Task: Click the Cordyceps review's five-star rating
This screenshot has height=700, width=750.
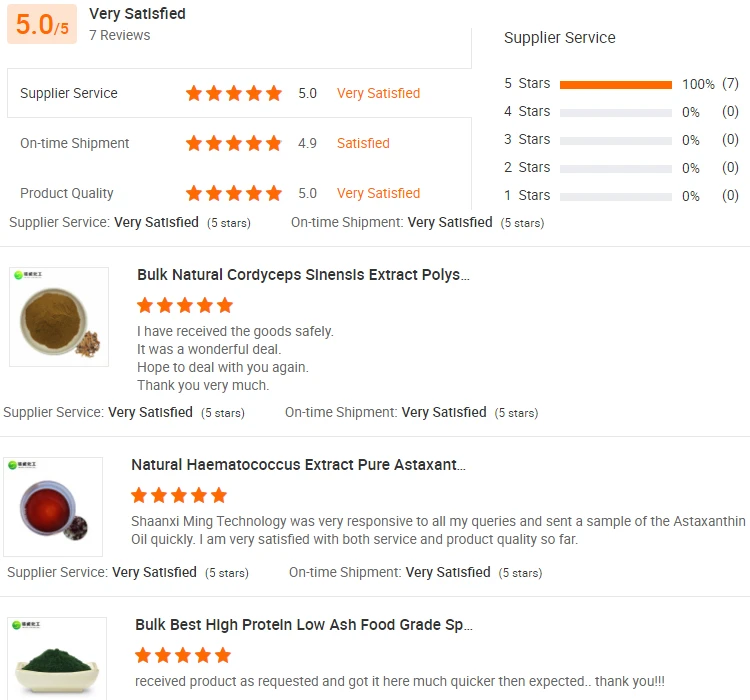Action: click(x=185, y=305)
